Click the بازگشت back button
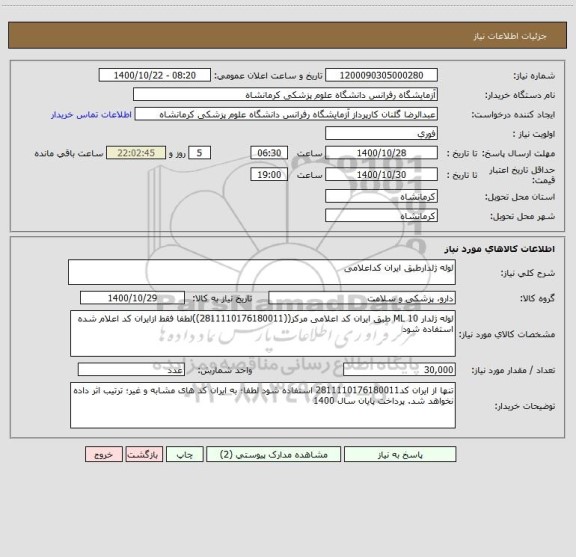This screenshot has height=557, width=576. point(144,454)
